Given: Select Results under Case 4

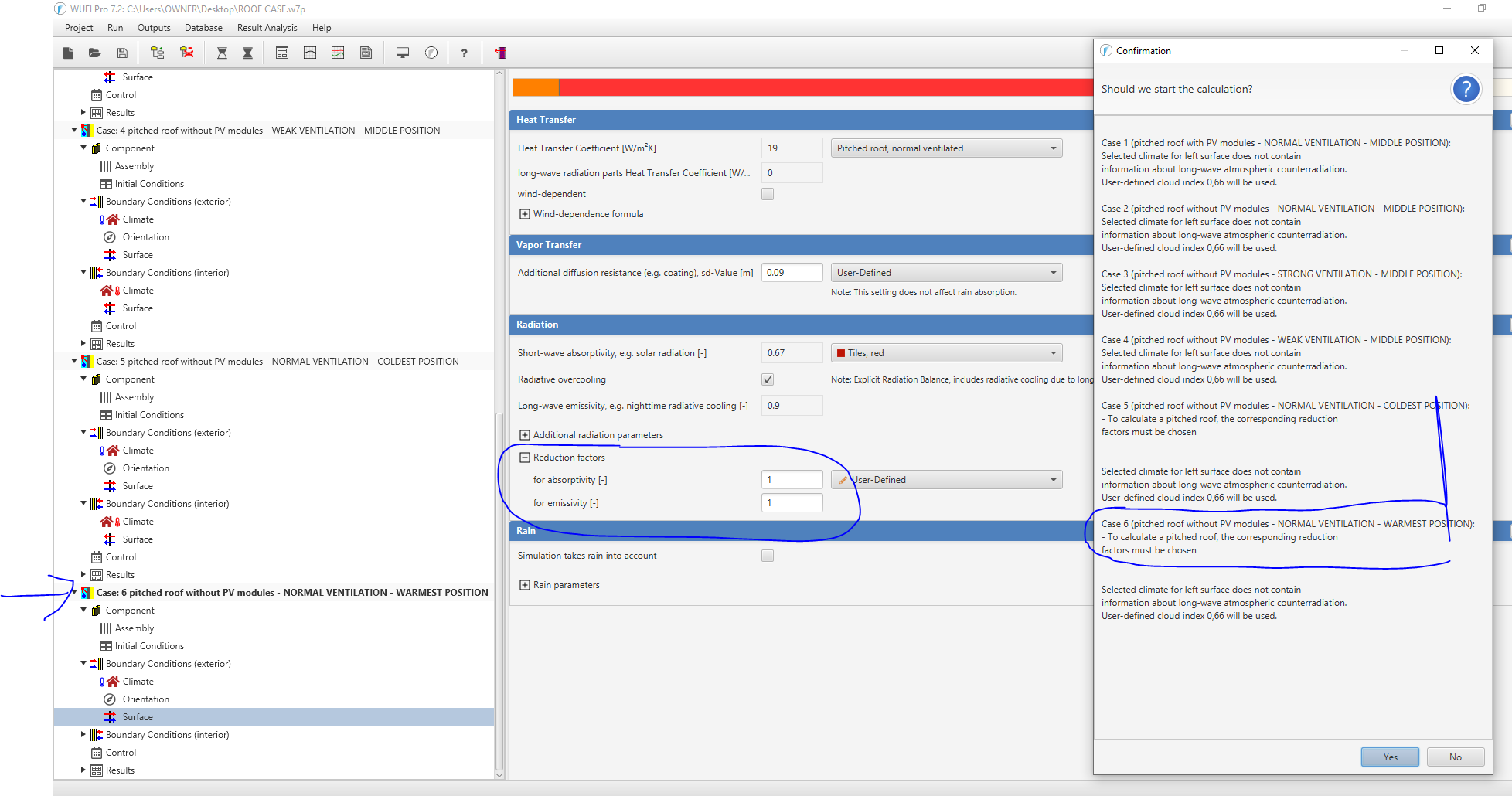Looking at the screenshot, I should [x=120, y=344].
